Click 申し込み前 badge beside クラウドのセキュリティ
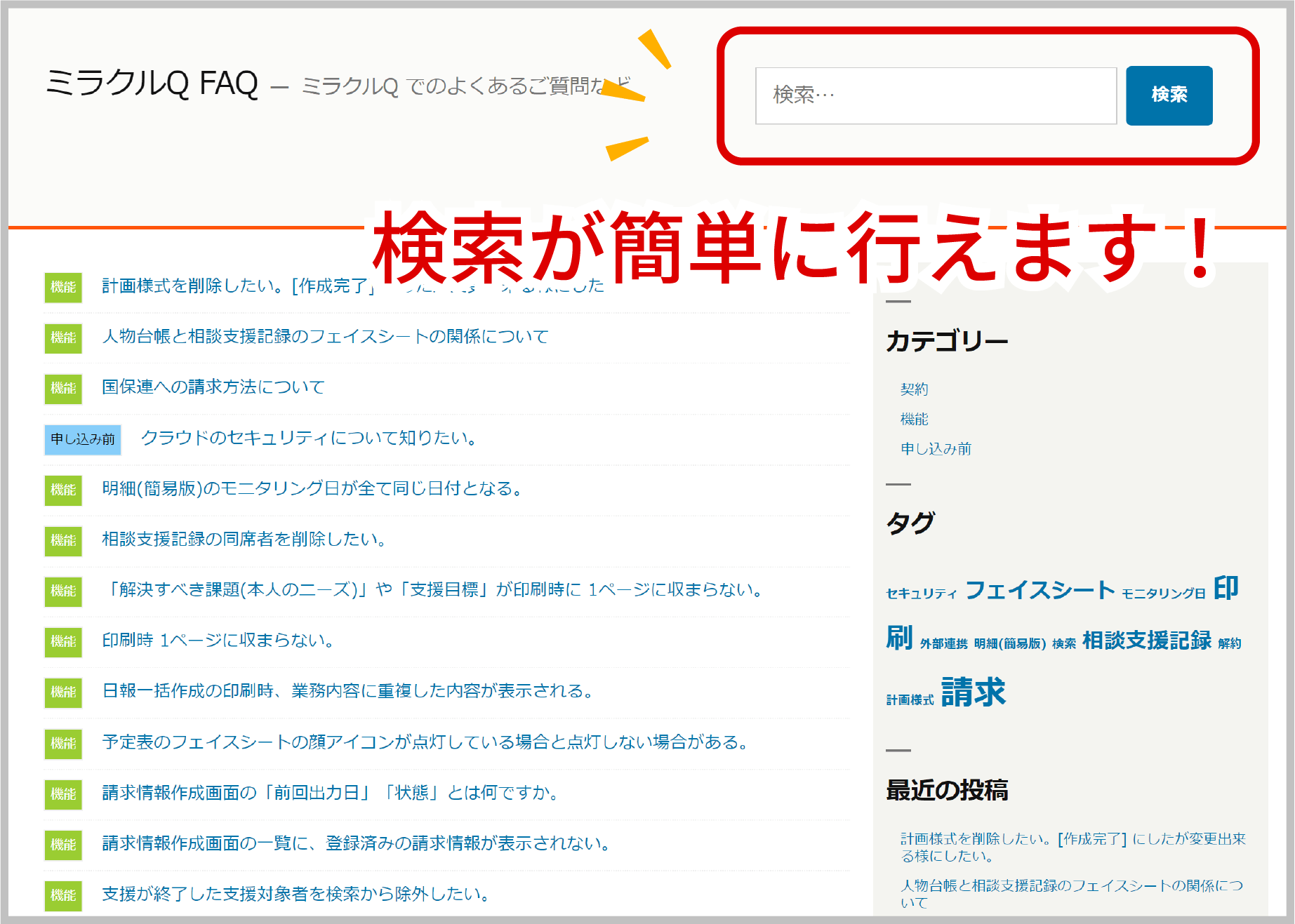The image size is (1295, 924). click(83, 440)
